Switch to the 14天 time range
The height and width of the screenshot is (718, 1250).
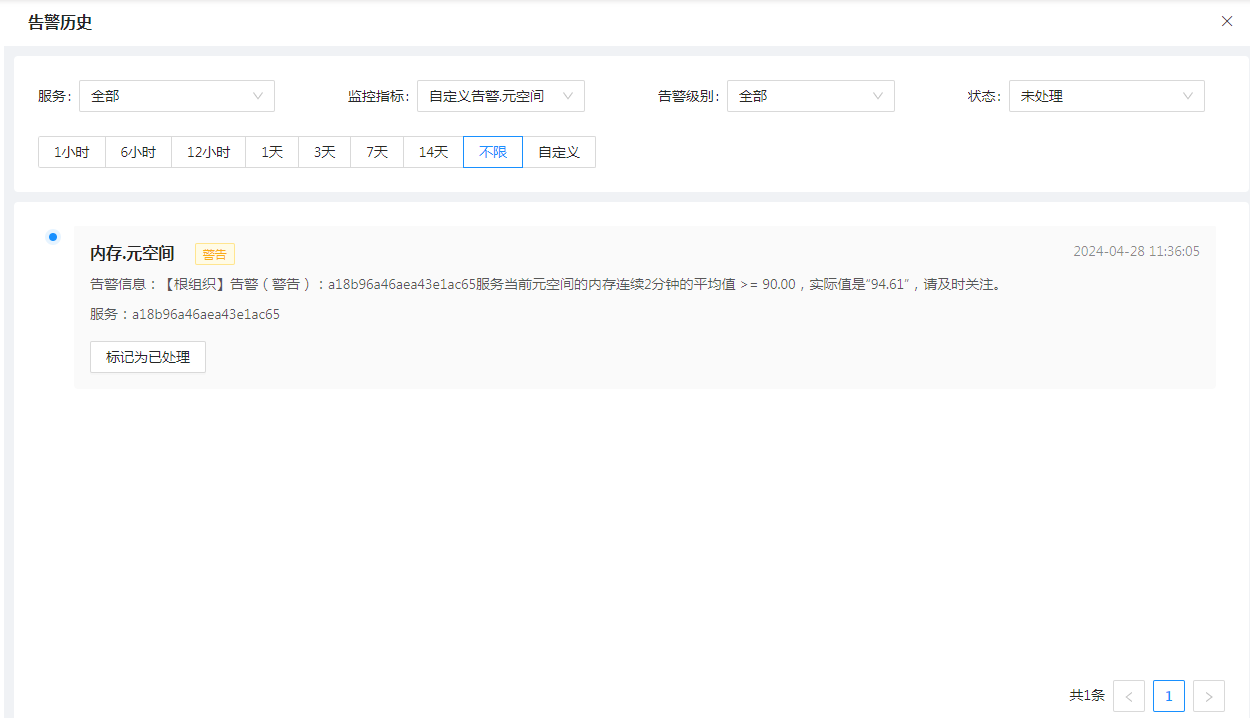click(433, 152)
